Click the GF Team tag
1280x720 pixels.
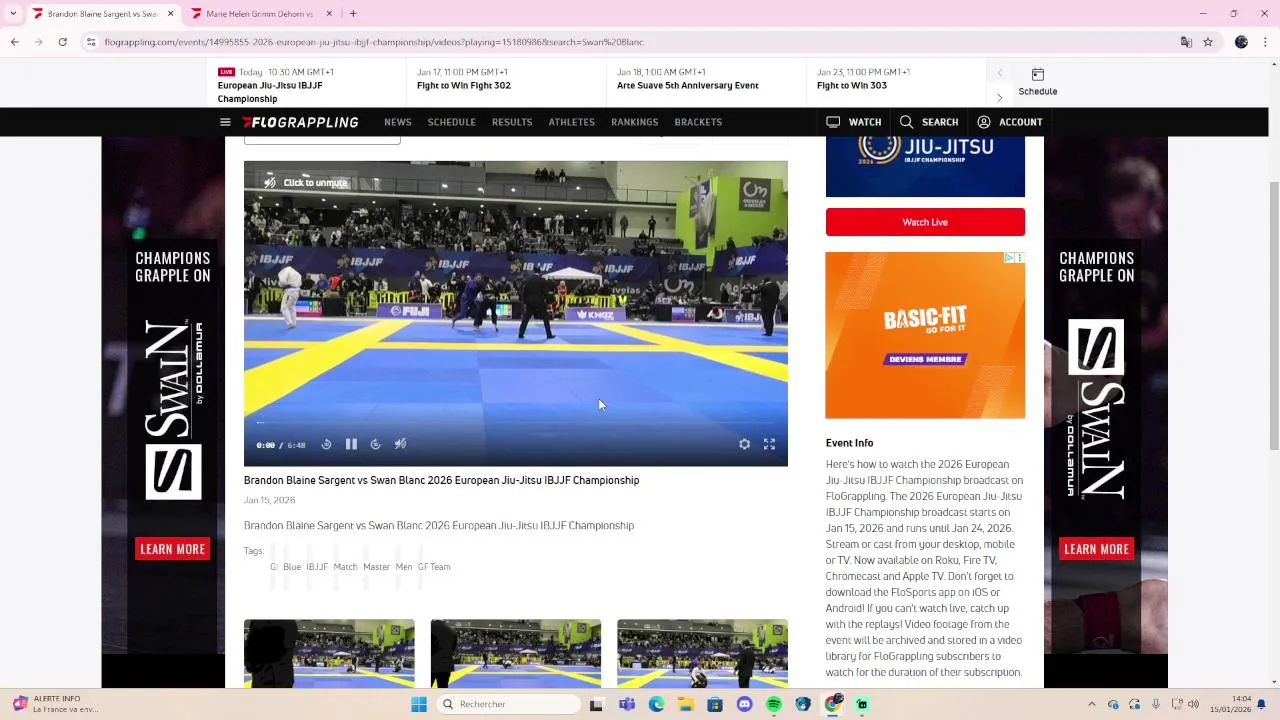click(434, 567)
